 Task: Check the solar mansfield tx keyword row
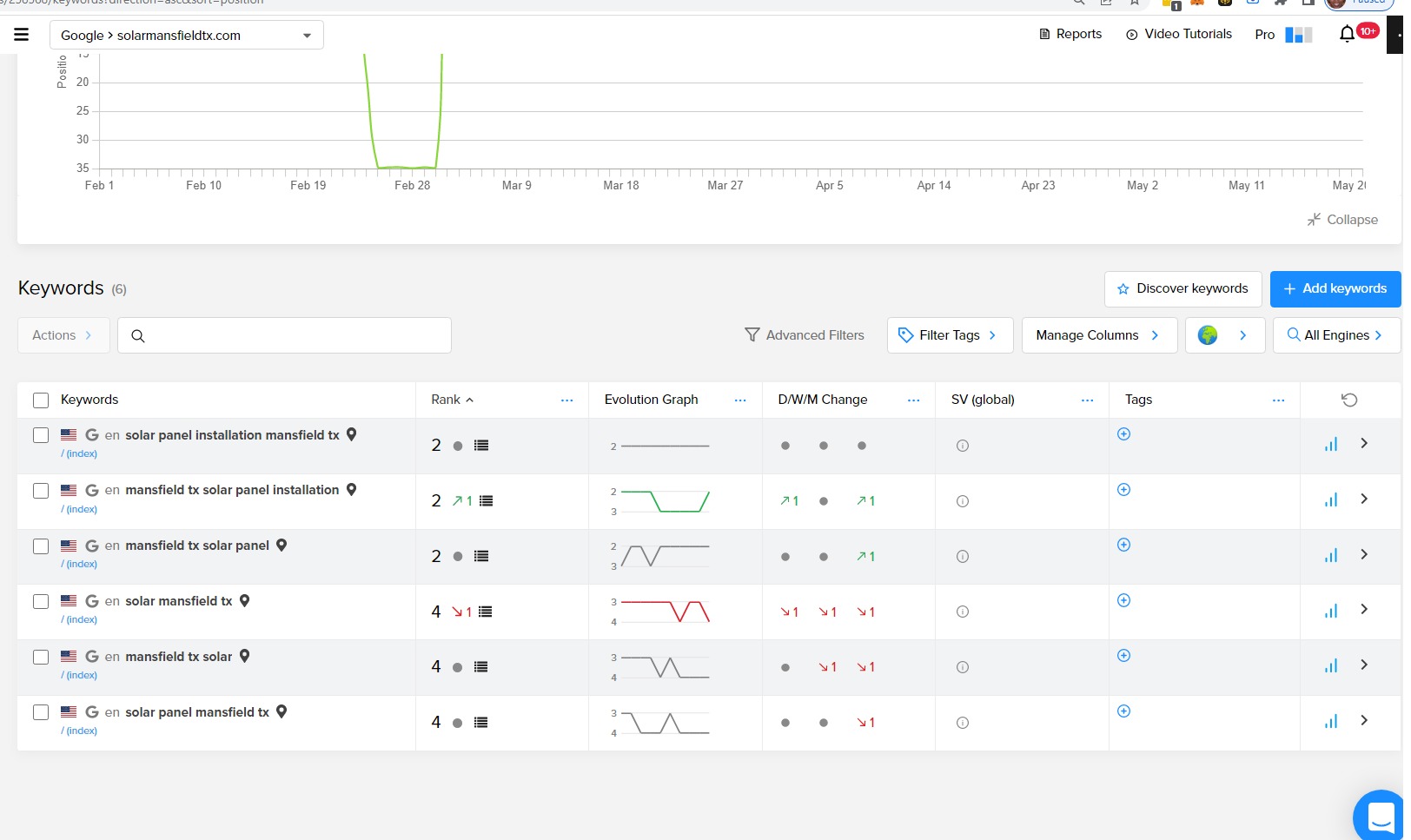pos(41,602)
